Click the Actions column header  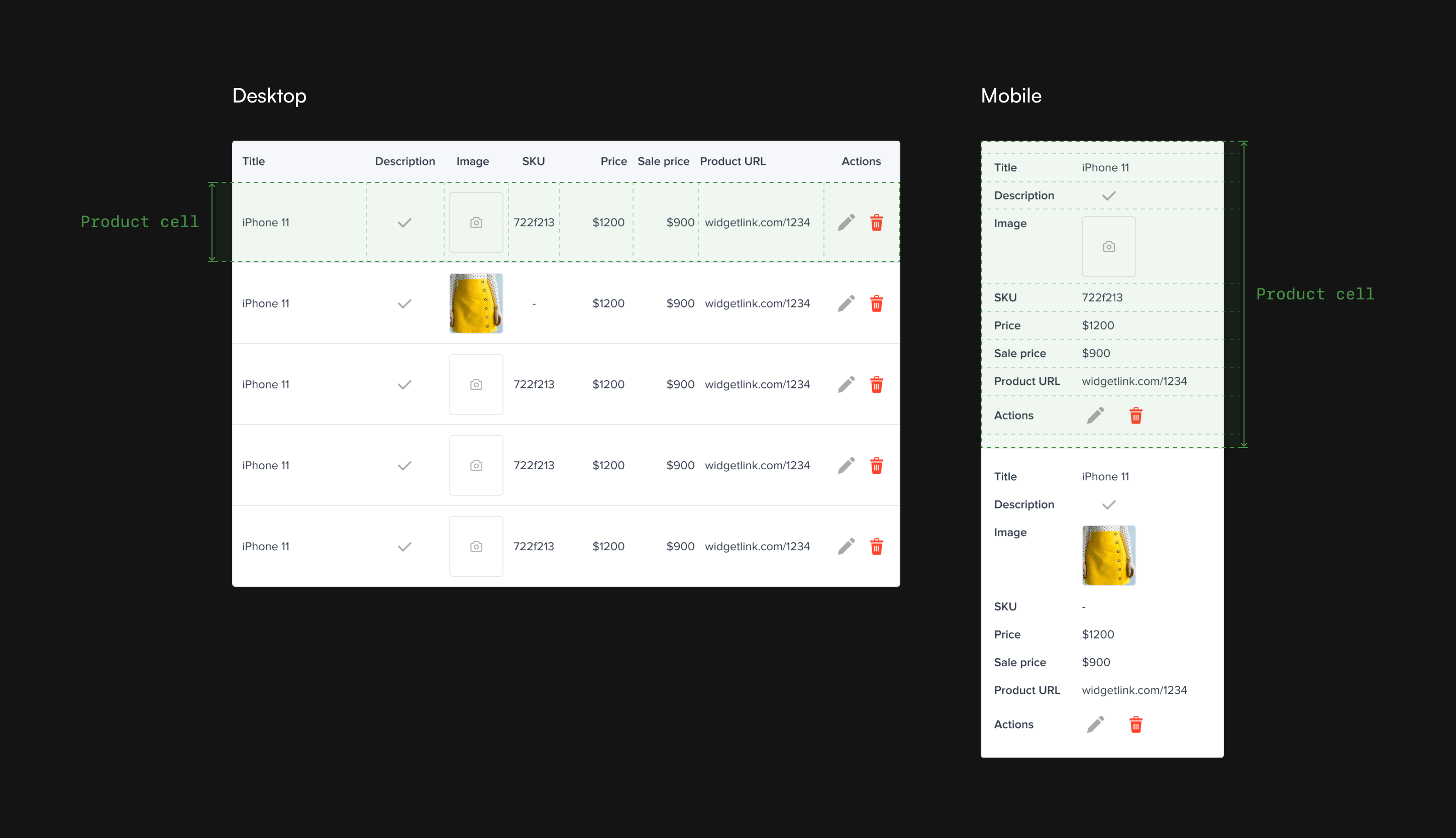coord(861,161)
